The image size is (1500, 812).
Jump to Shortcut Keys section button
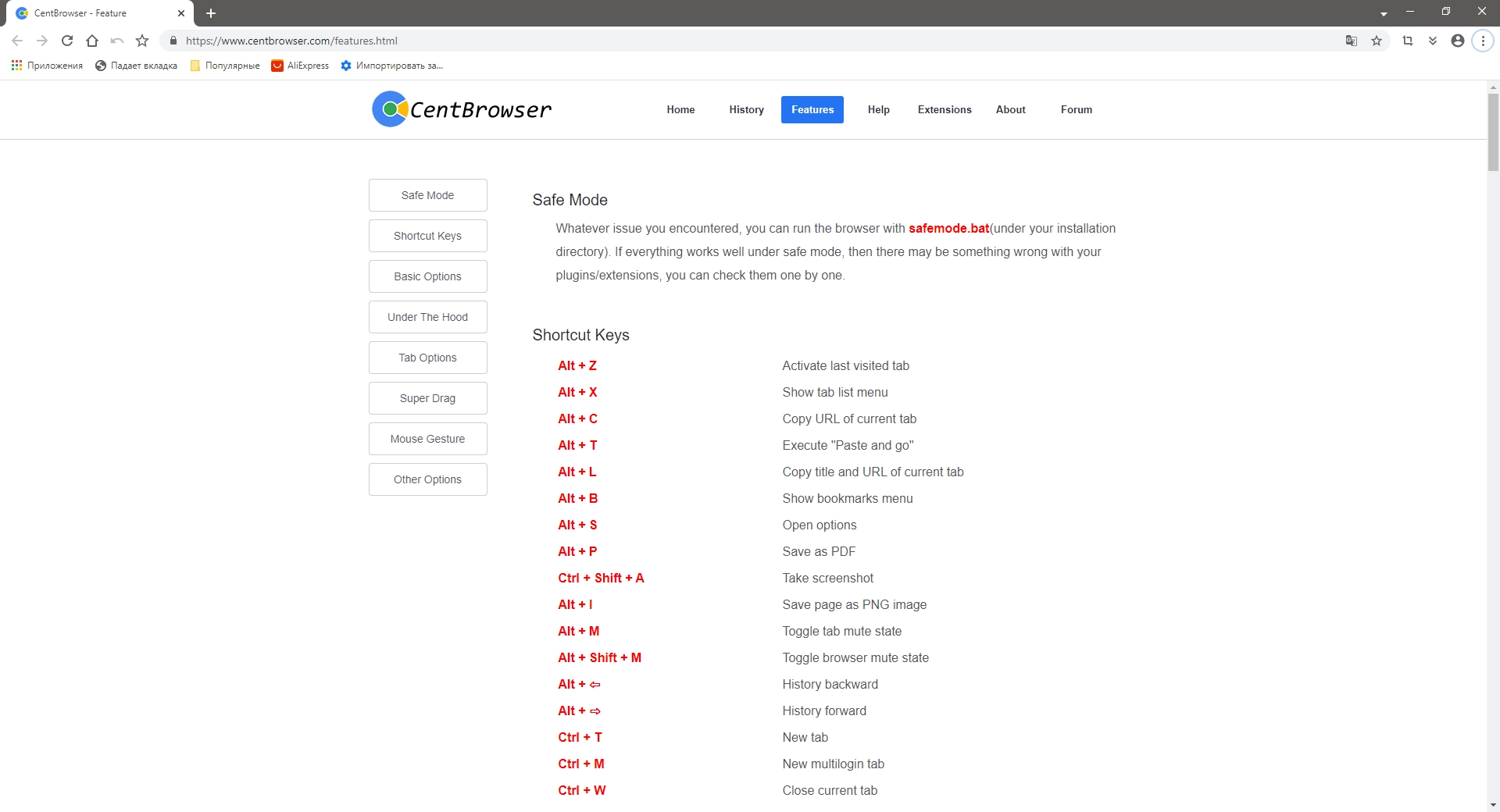click(427, 236)
